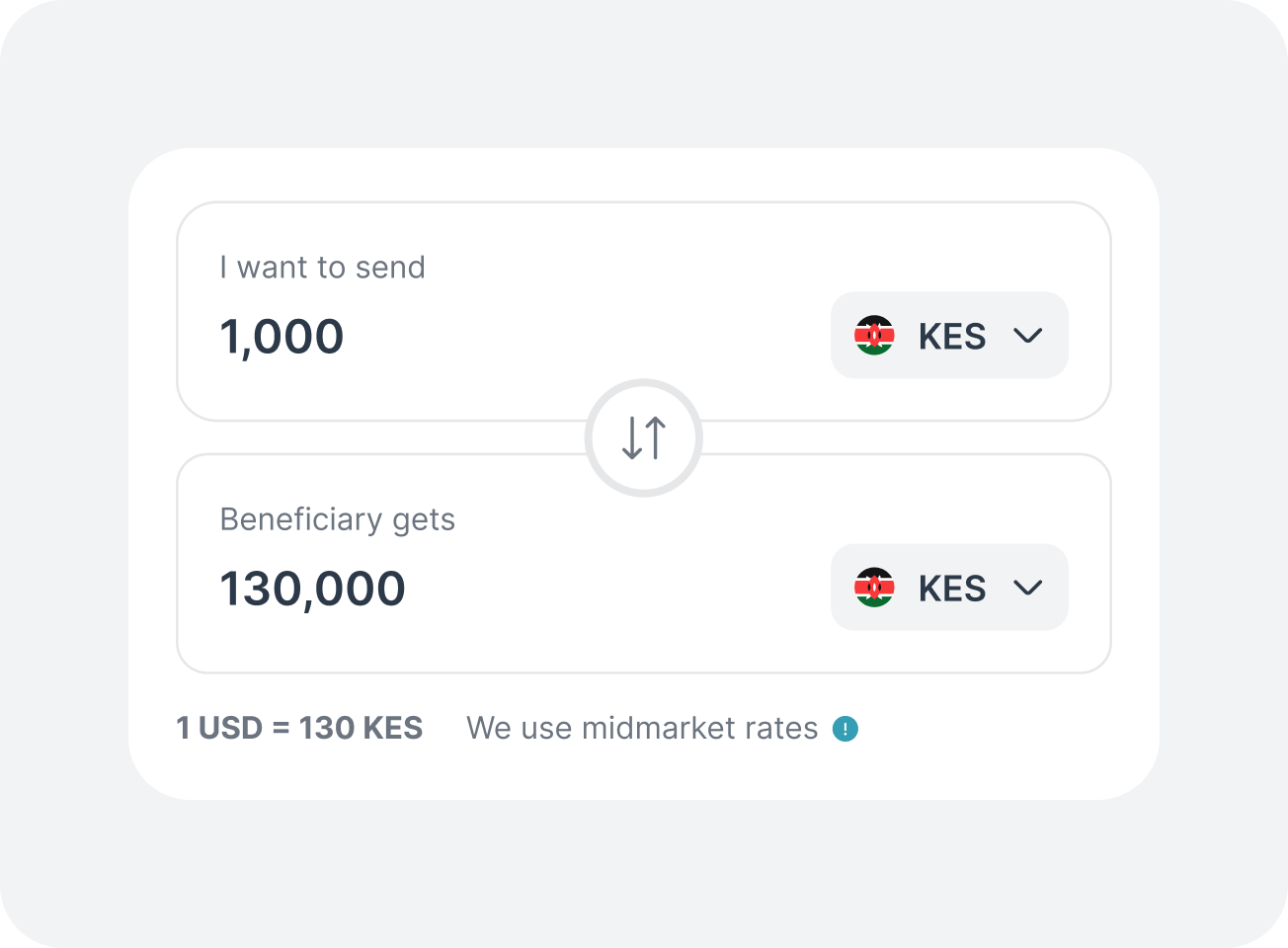Click the Kenyan flag in the beneficiary row

click(875, 588)
